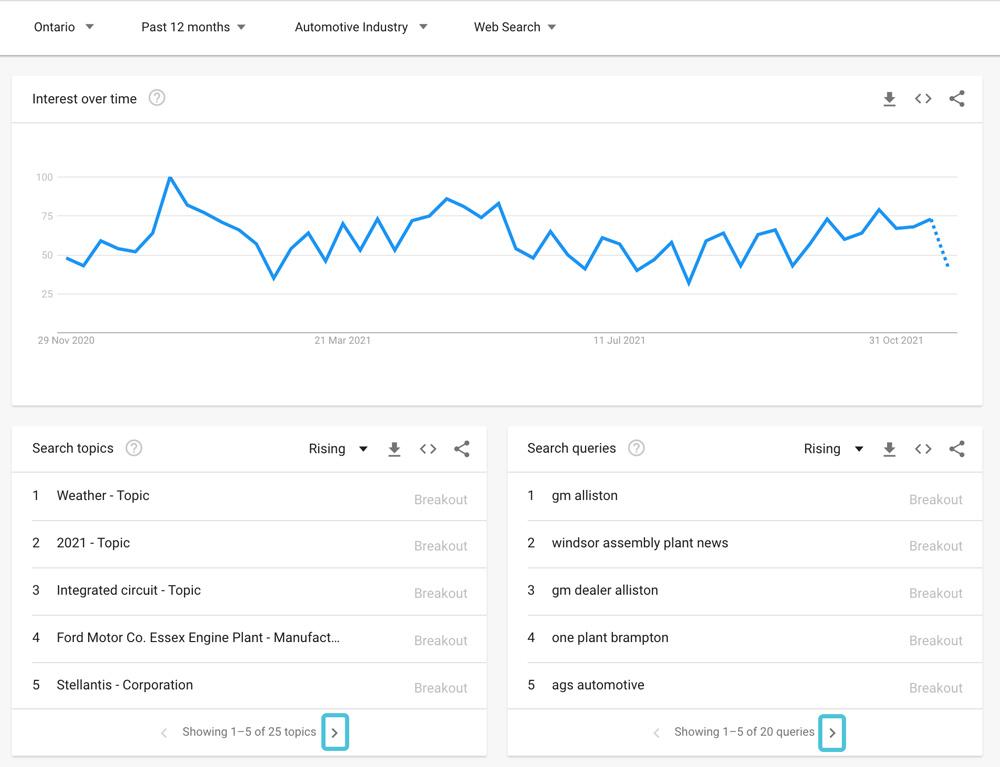
Task: Download the Search topics data
Action: point(394,449)
